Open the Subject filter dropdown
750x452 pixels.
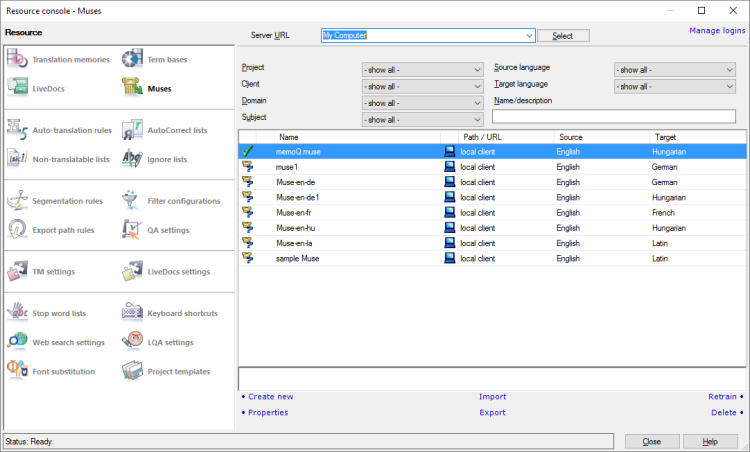point(422,120)
